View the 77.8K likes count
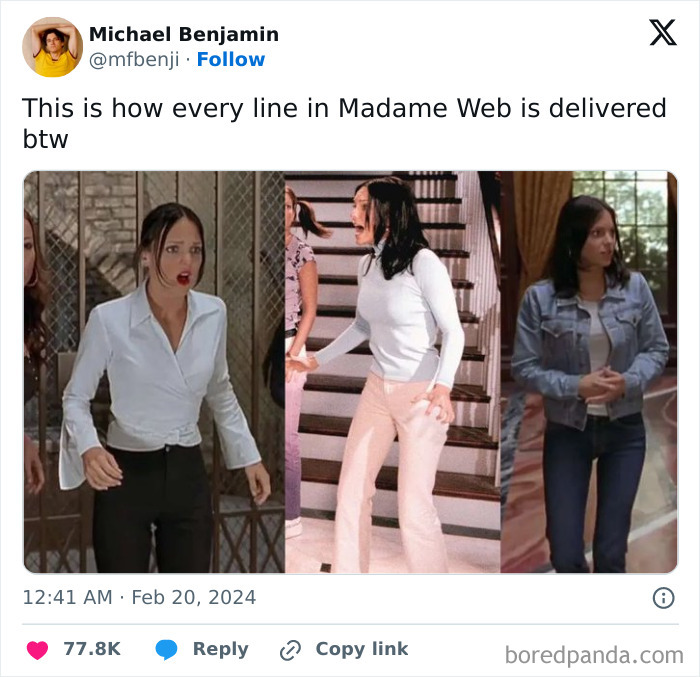700x677 pixels. (x=92, y=649)
